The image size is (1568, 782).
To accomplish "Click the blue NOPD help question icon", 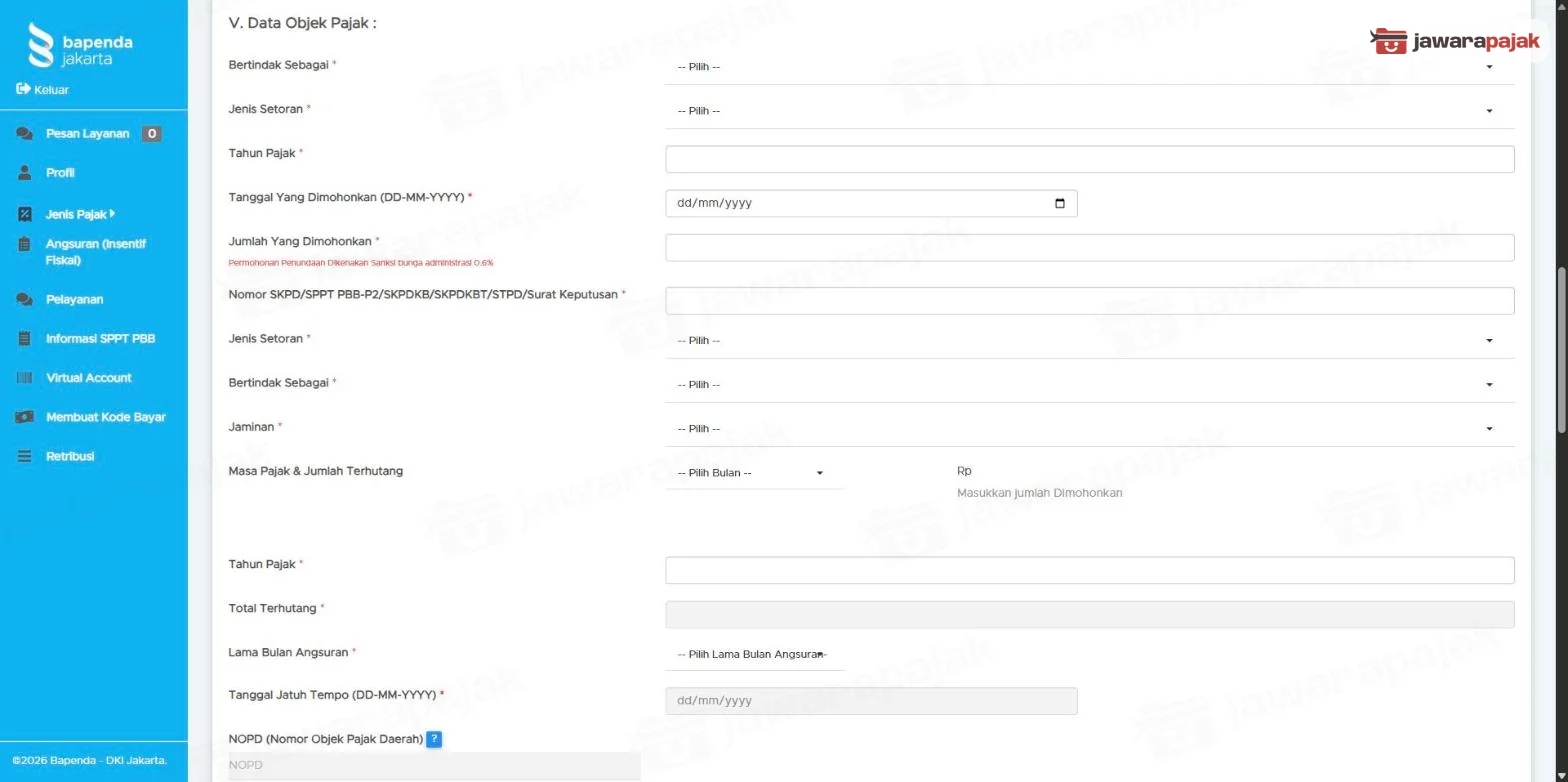I will 434,739.
